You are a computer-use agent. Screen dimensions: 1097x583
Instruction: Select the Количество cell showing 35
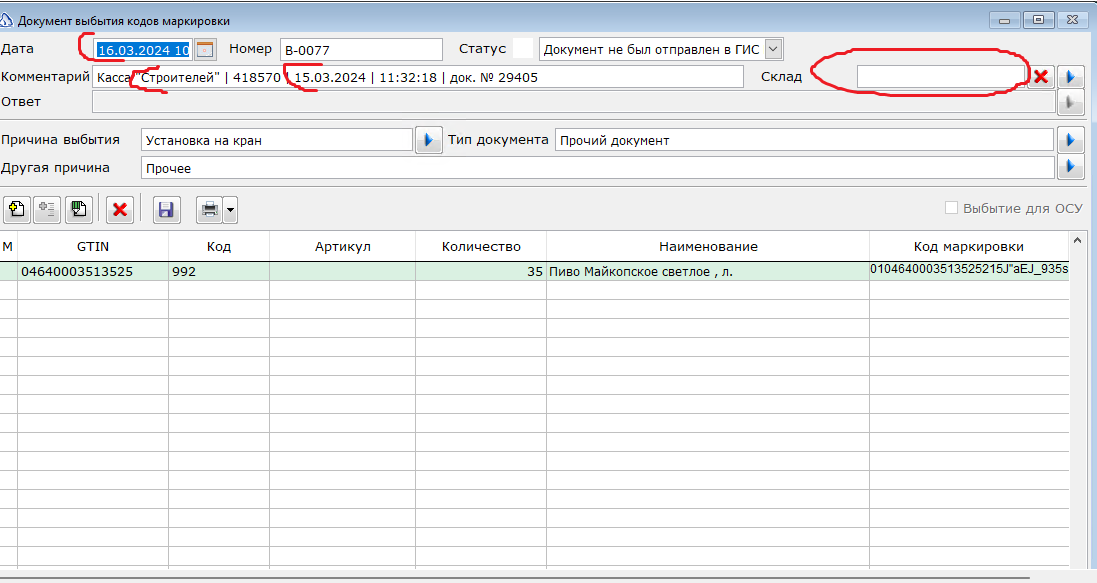481,272
